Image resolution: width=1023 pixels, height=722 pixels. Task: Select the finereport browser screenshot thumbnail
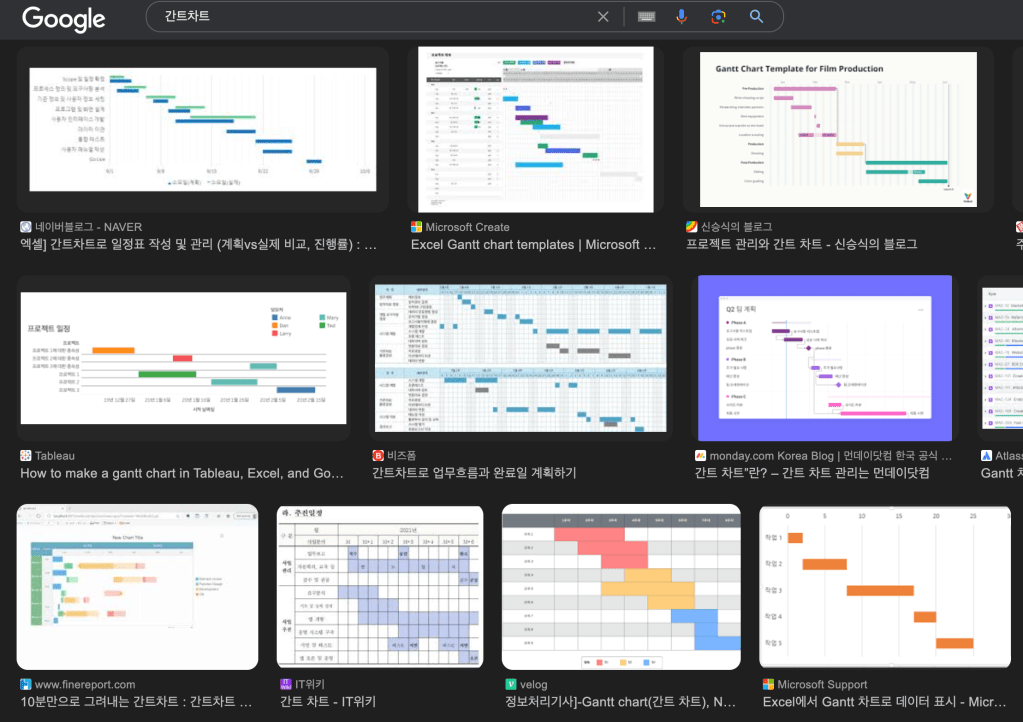tap(137, 587)
